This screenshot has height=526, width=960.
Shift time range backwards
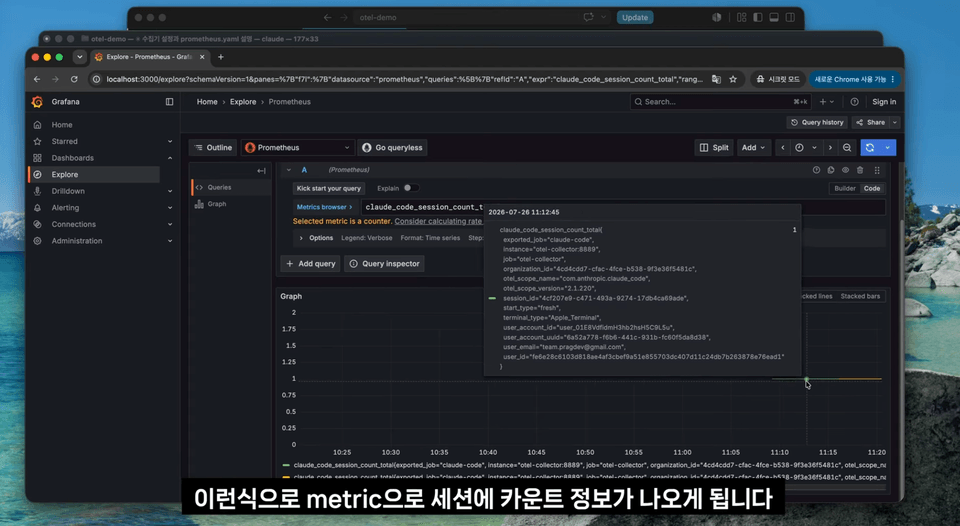[782, 148]
